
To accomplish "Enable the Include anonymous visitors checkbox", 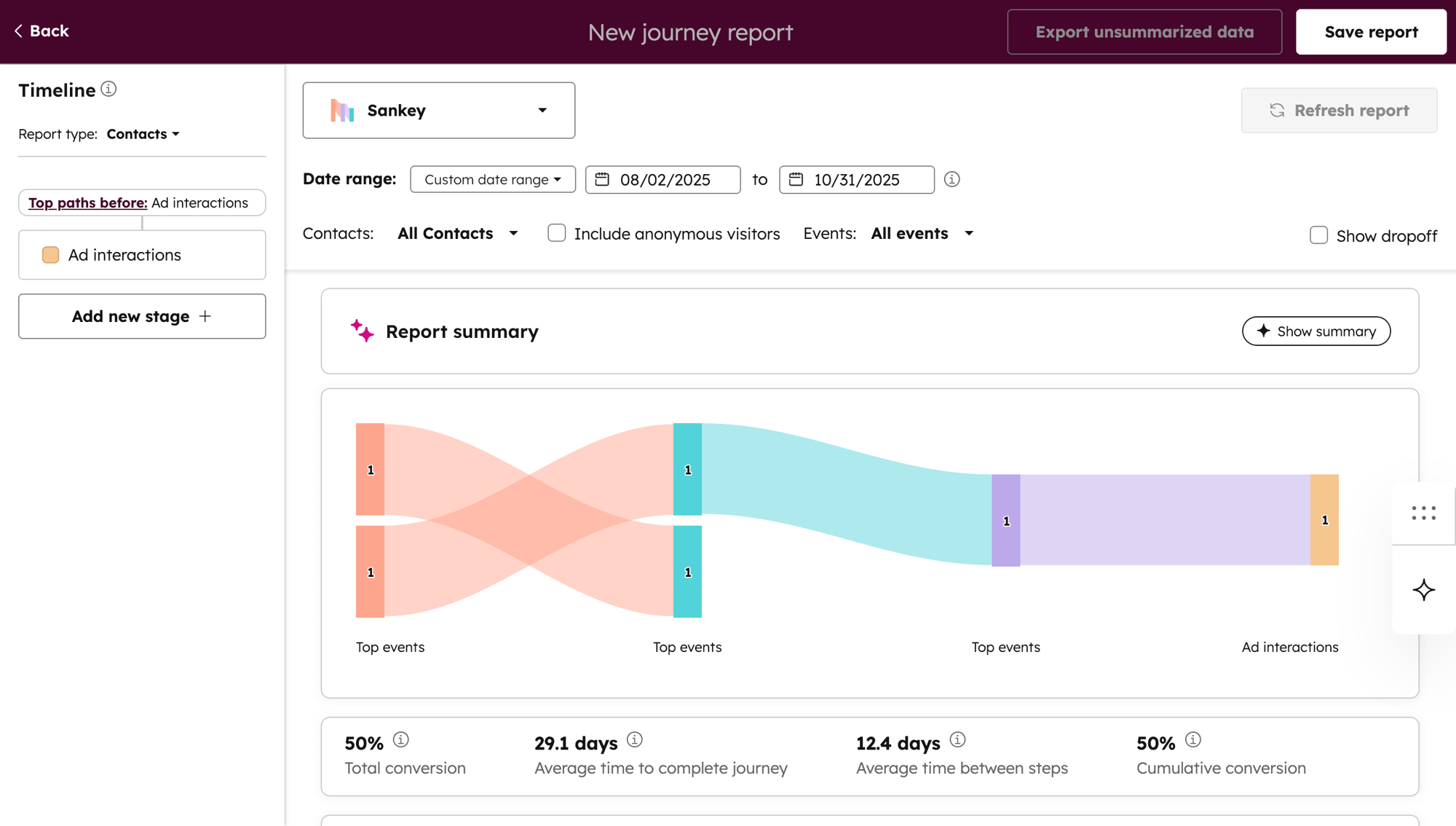I will click(x=556, y=233).
